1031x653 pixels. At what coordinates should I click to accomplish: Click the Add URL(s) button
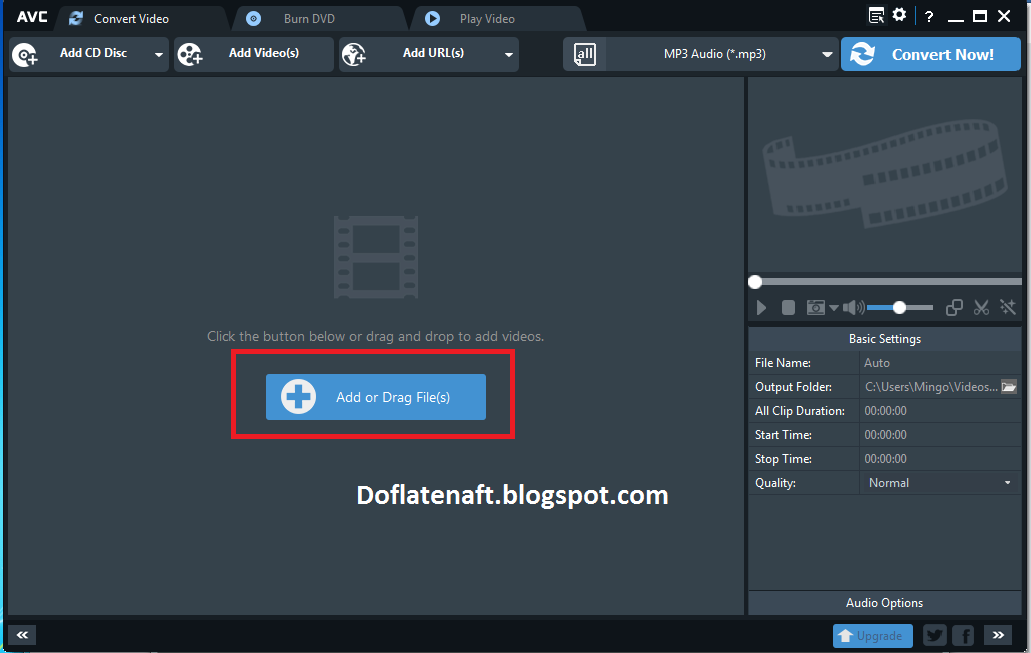click(x=429, y=54)
